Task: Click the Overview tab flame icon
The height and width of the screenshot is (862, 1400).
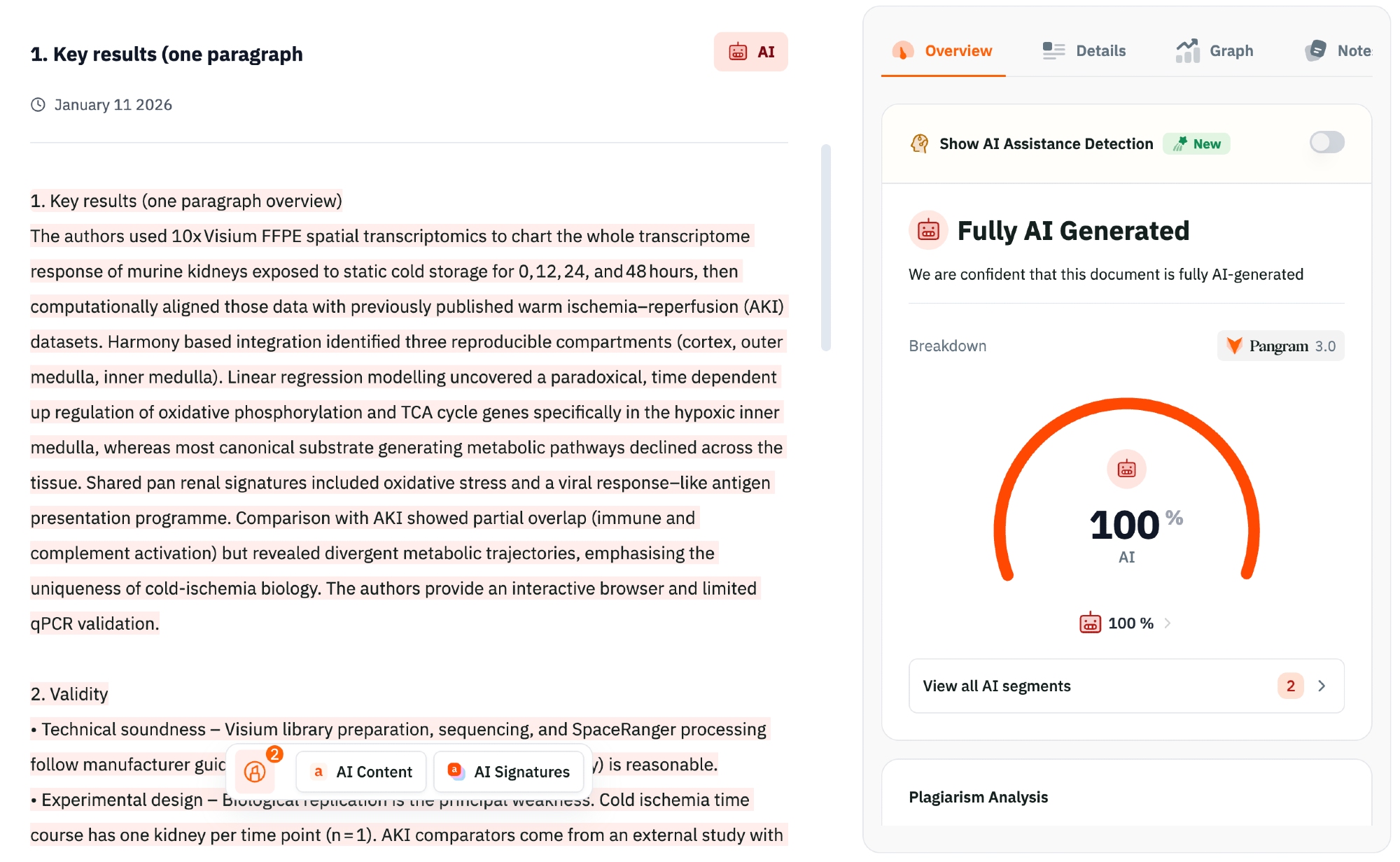Action: click(x=902, y=50)
